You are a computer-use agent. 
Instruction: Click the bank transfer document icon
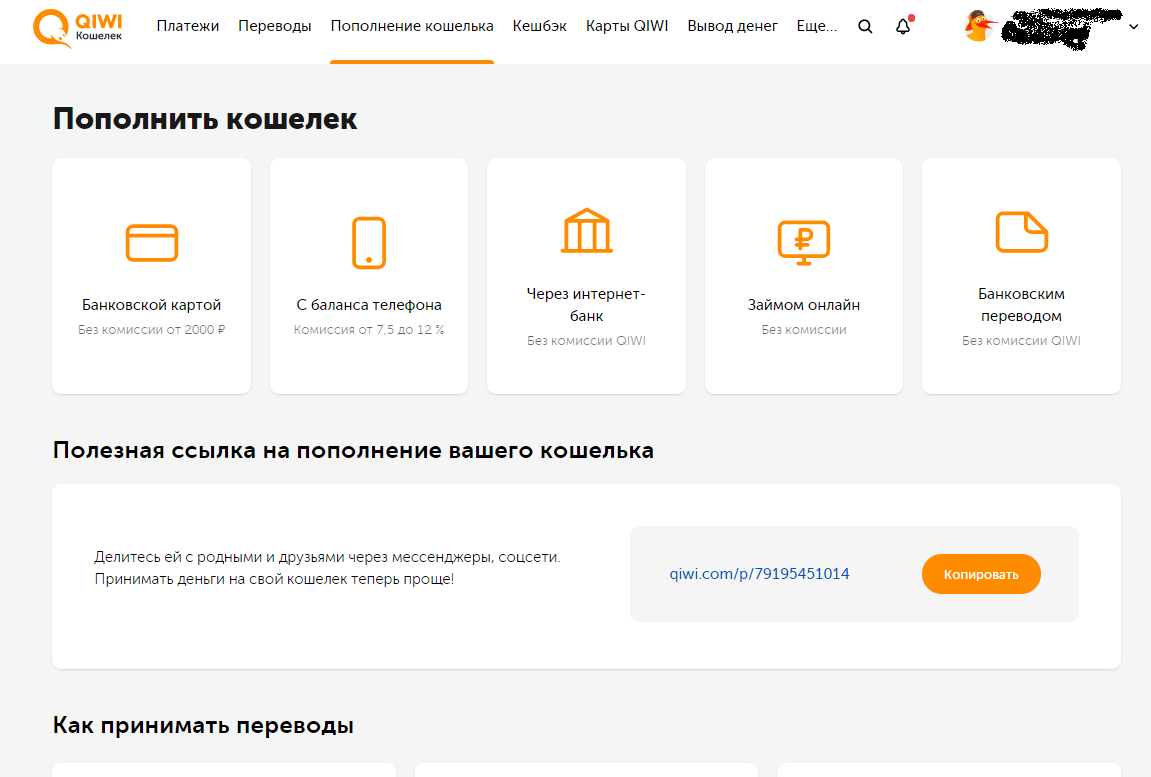(1021, 232)
